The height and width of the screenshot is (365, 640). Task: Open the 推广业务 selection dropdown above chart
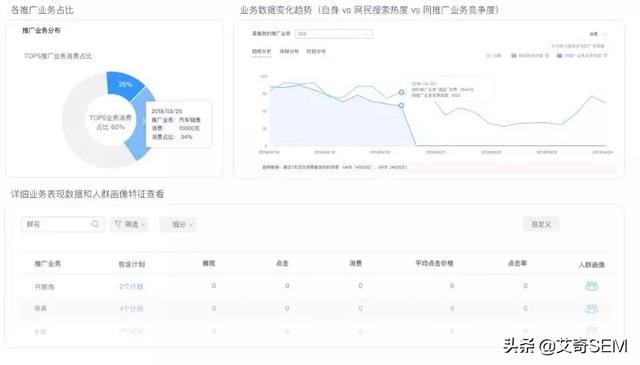(x=334, y=33)
